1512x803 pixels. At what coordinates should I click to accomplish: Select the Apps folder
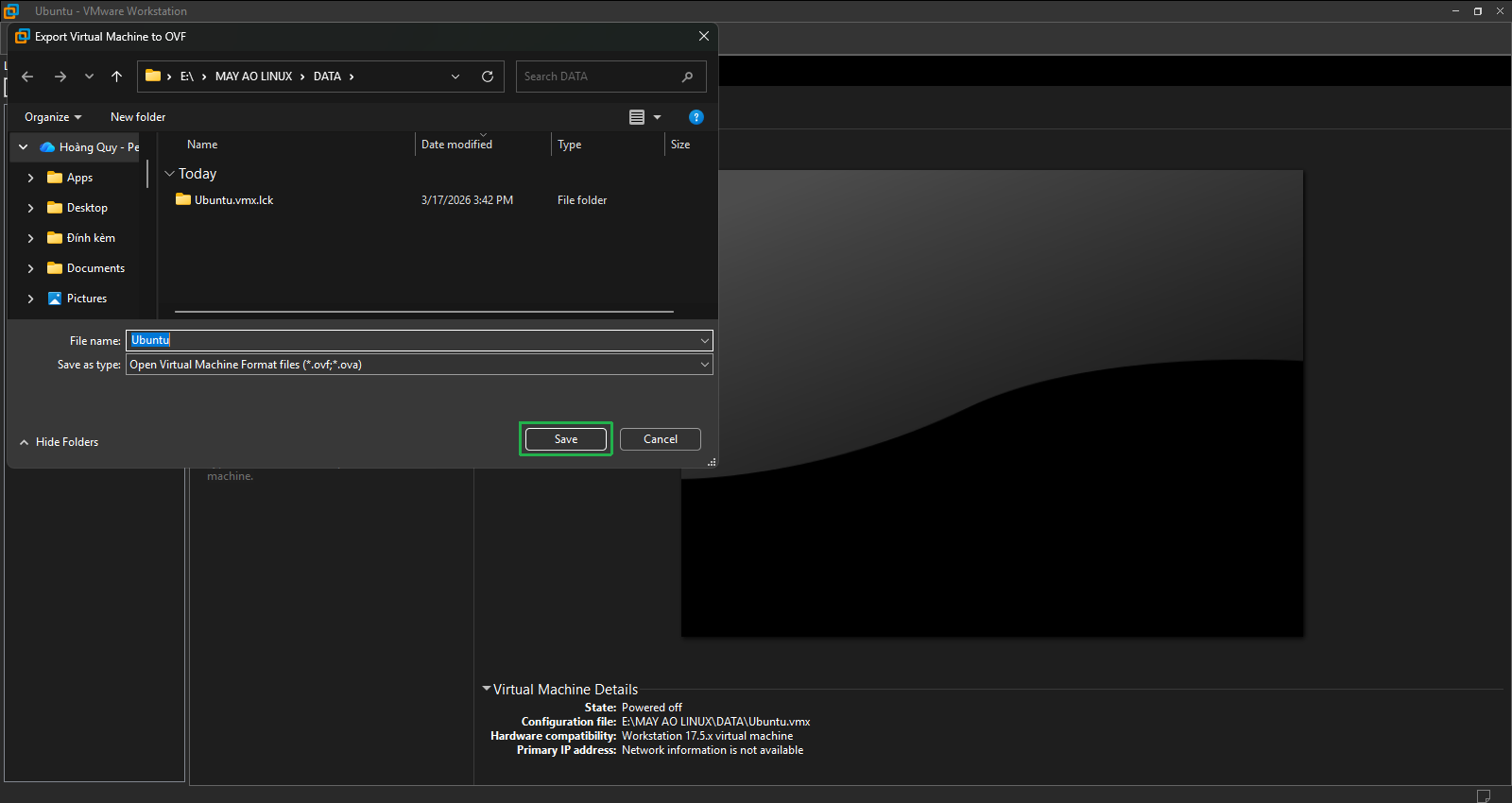coord(70,178)
